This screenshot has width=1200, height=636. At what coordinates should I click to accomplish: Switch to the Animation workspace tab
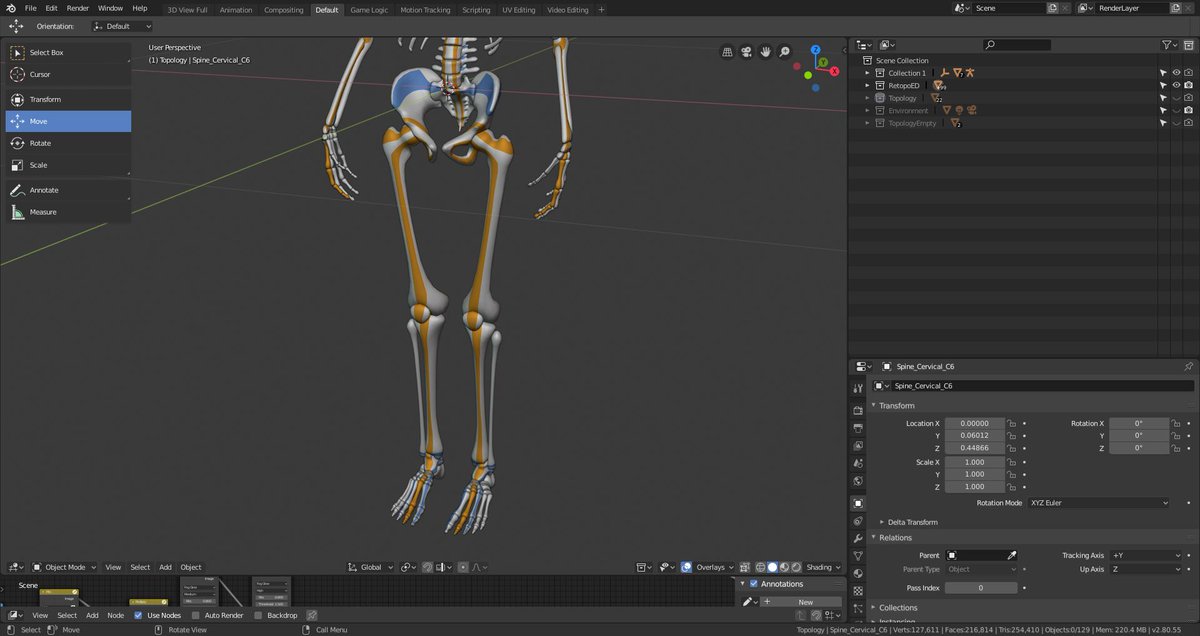pos(236,10)
